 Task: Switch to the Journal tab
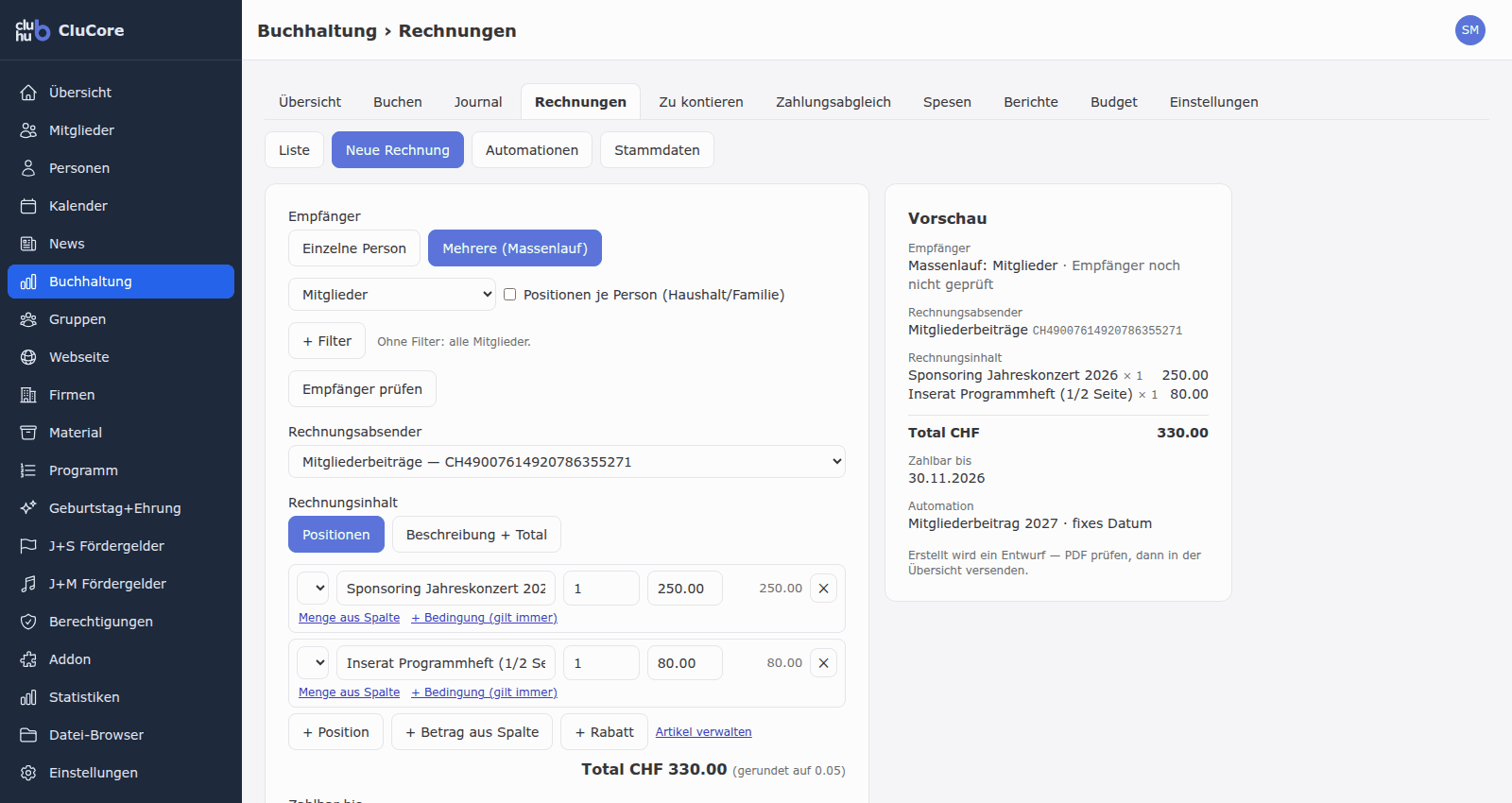coord(478,102)
